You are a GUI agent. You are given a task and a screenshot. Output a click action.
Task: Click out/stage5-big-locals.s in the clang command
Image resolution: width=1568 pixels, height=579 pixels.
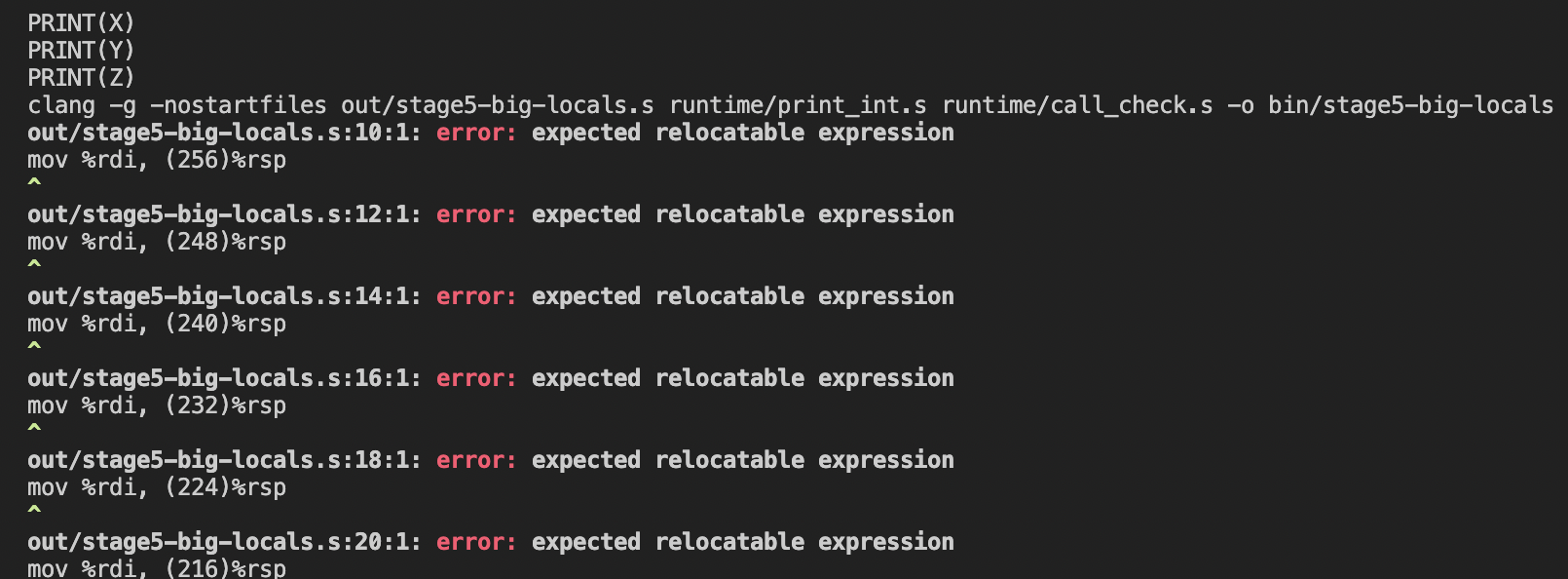[497, 105]
